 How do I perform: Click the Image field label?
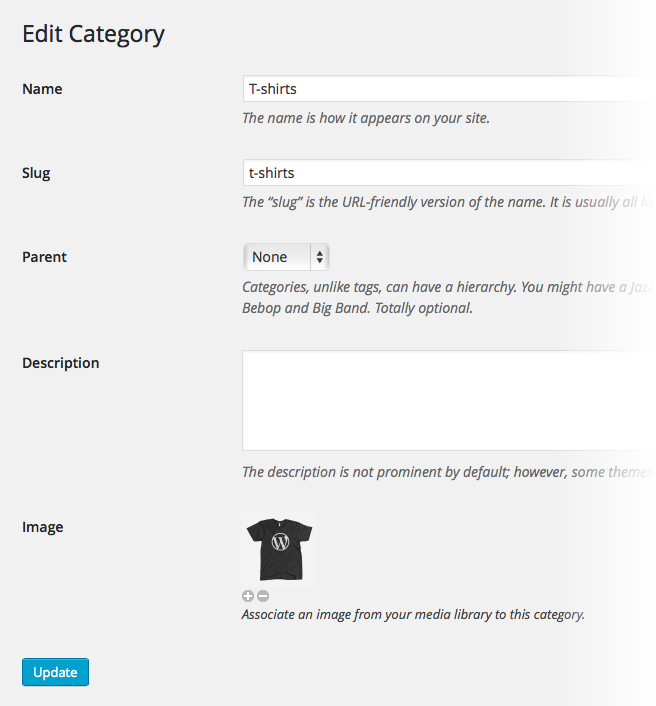pos(42,527)
